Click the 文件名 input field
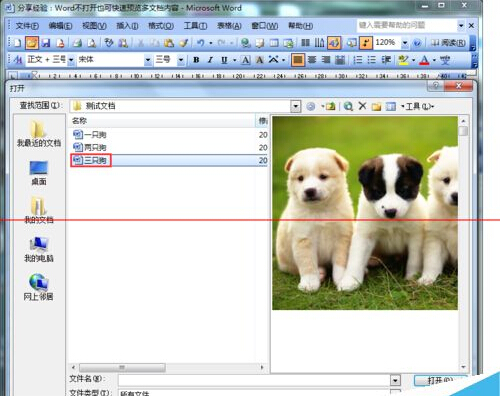 coord(254,380)
